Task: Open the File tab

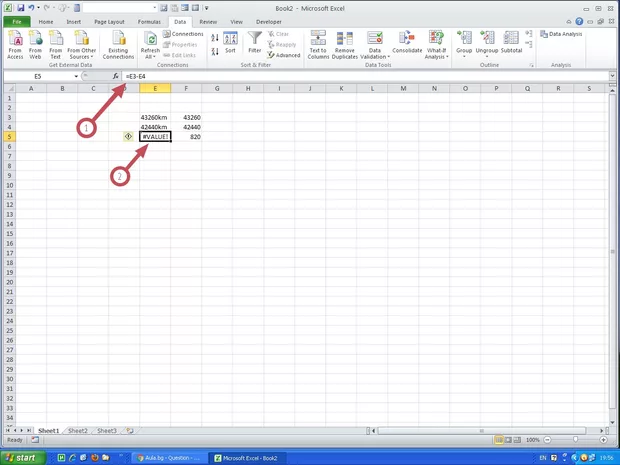Action: point(17,22)
